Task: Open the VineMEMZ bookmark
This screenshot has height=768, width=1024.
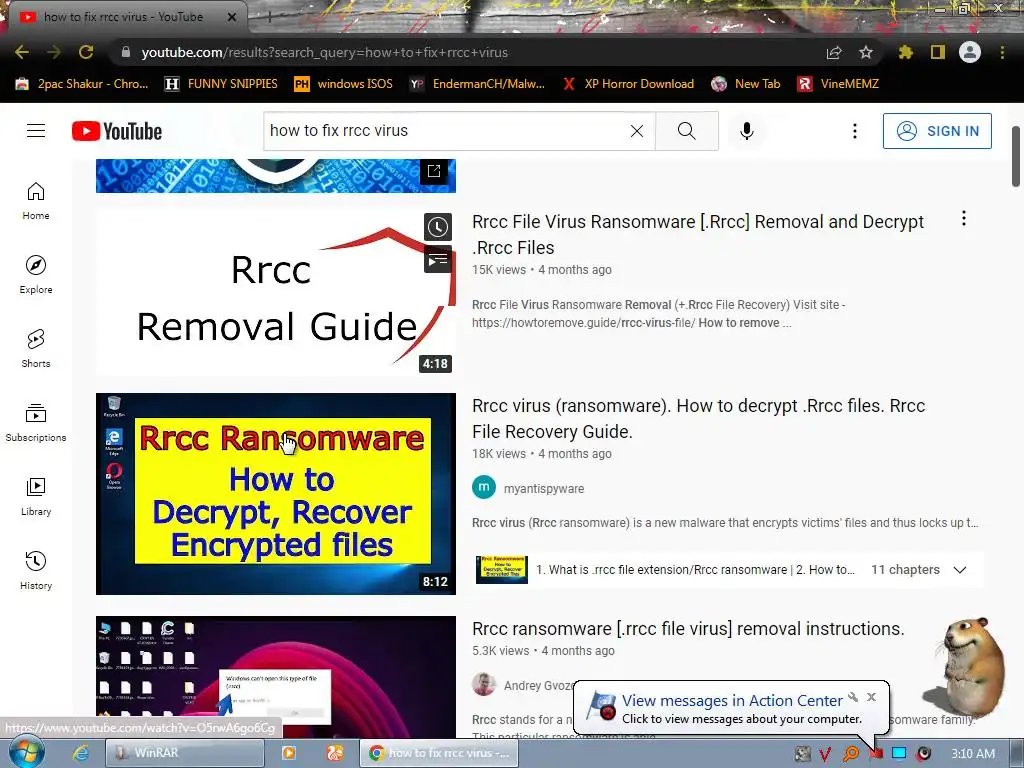Action: (x=838, y=84)
